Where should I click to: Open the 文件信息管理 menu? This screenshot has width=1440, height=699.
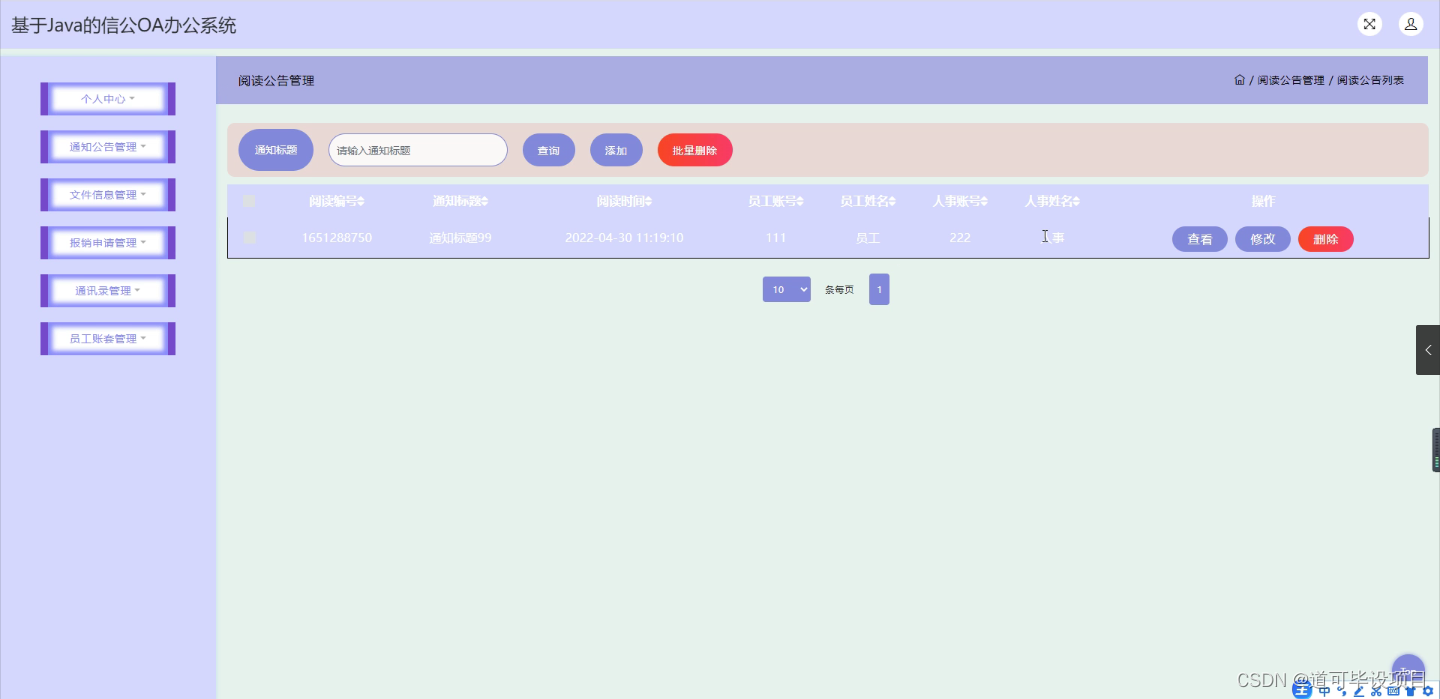pyautogui.click(x=107, y=194)
